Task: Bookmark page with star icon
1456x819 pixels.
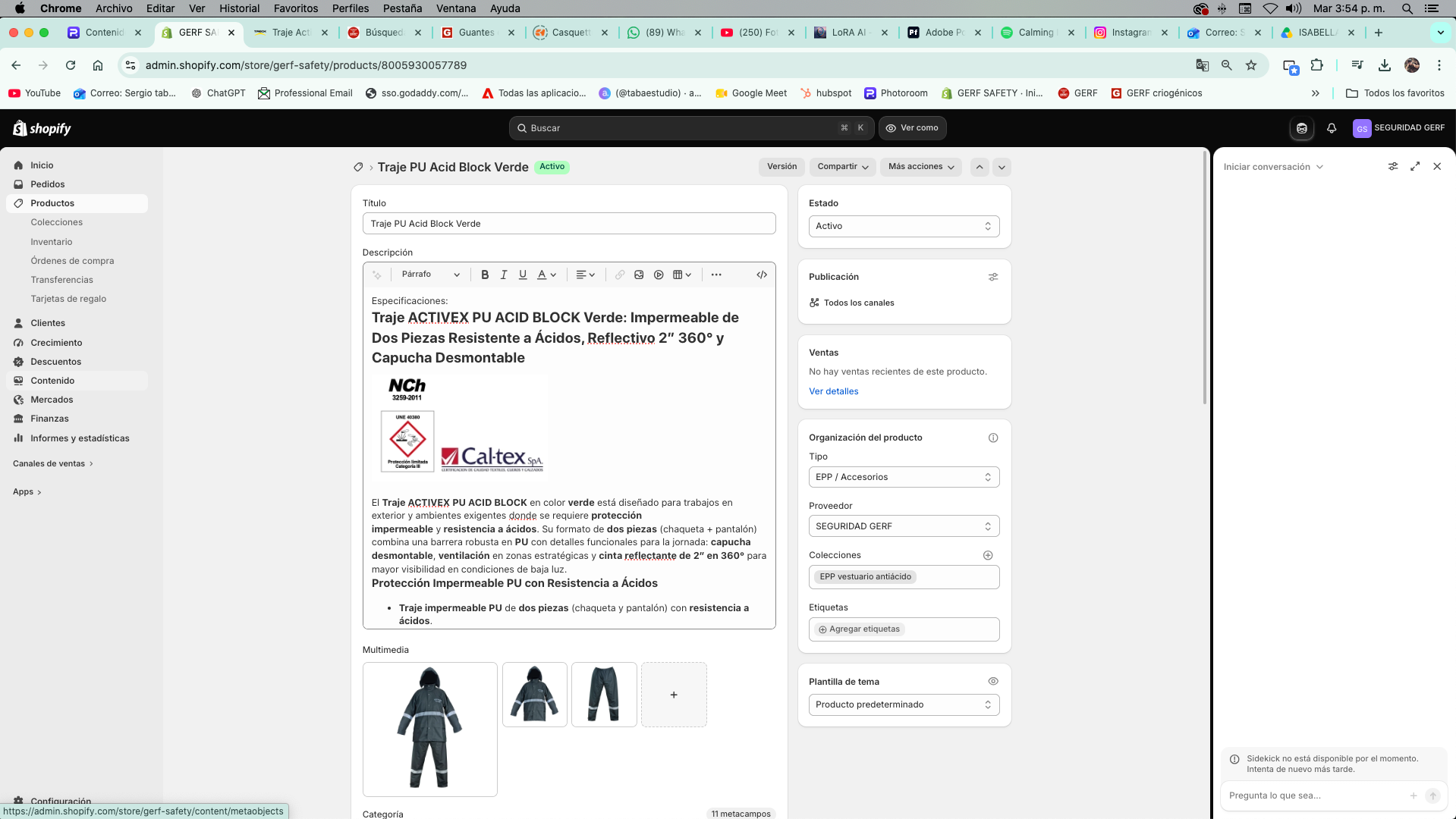Action: pyautogui.click(x=1251, y=65)
